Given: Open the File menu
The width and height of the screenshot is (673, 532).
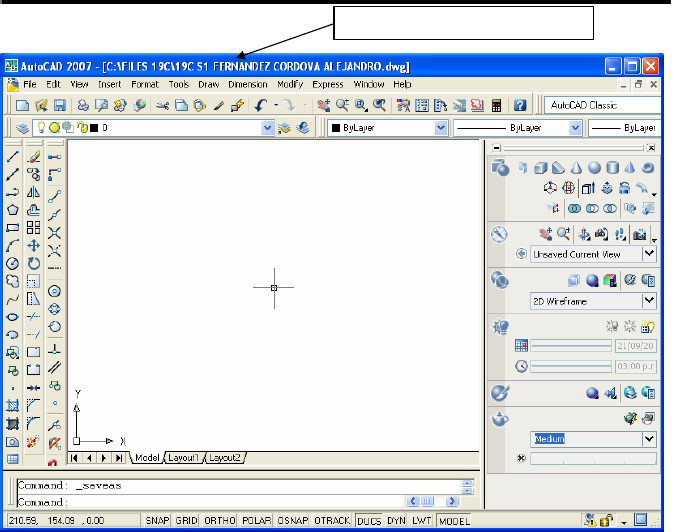Looking at the screenshot, I should (x=30, y=85).
